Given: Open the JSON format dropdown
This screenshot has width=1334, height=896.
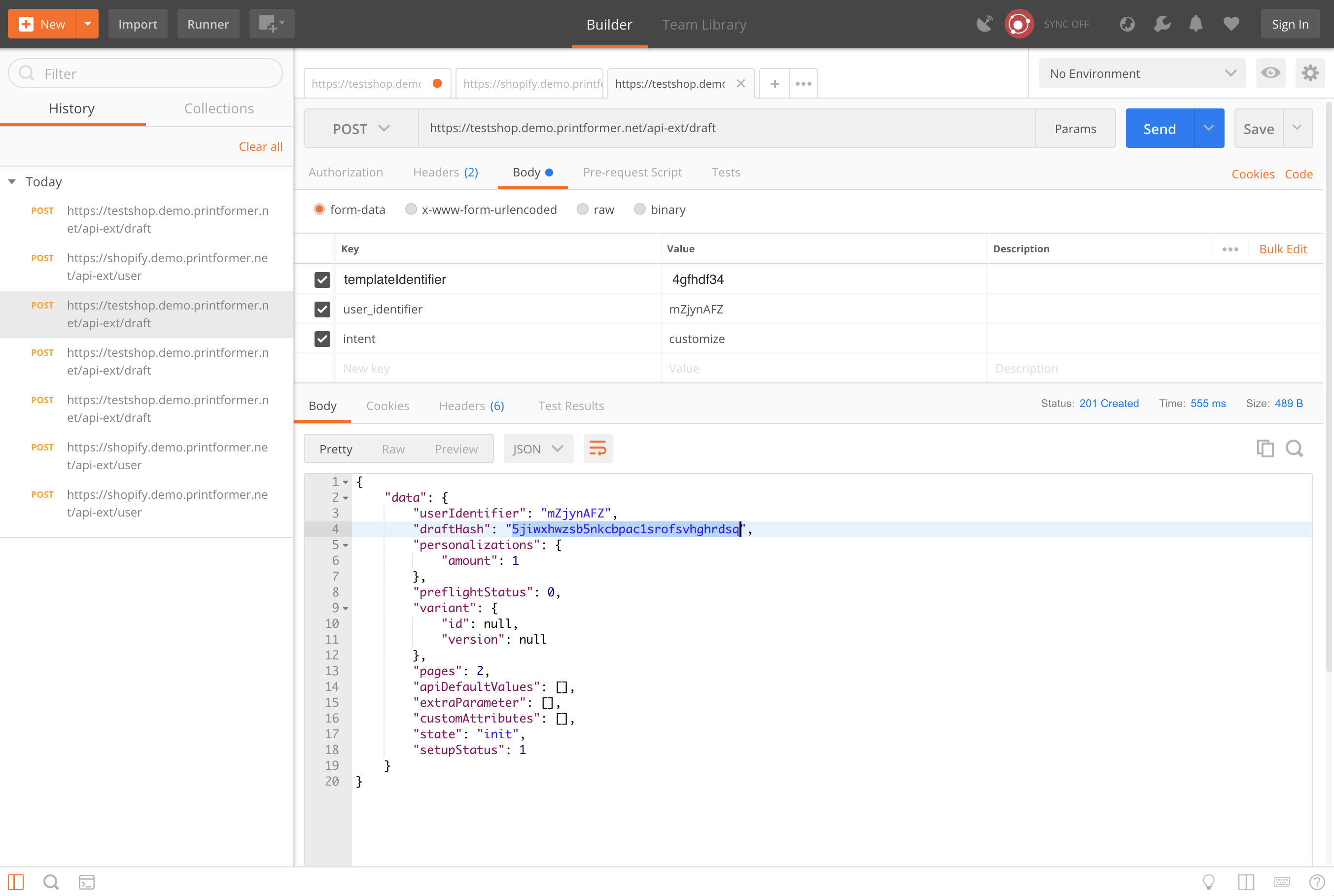Looking at the screenshot, I should tap(538, 448).
